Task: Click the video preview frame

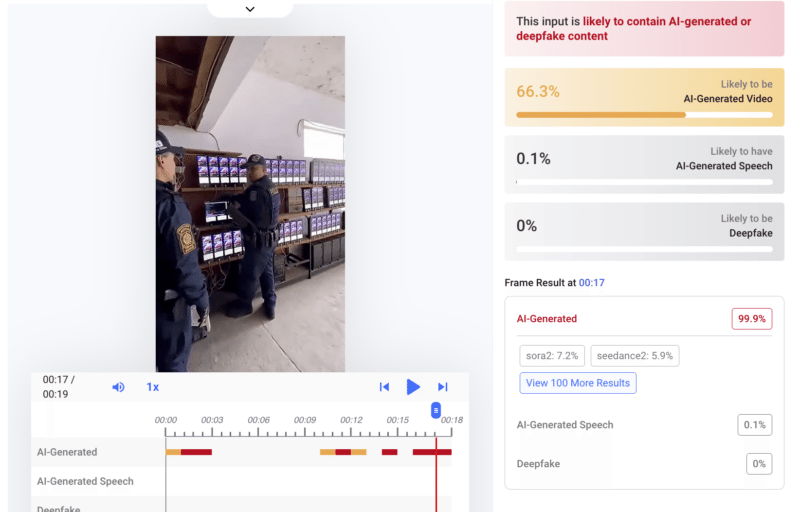Action: pos(250,203)
